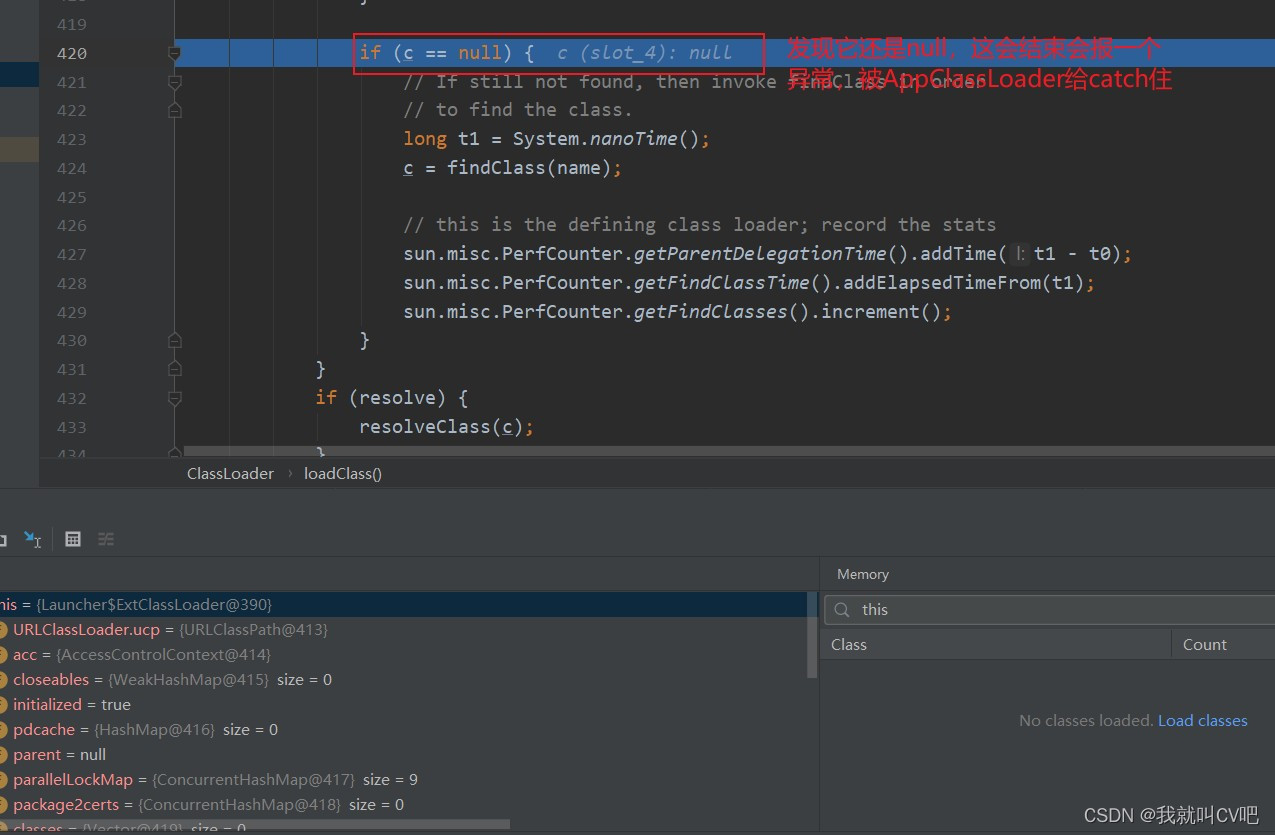Click the magnifier icon in Memory search
Viewport: 1275px width, 835px height.
click(843, 610)
